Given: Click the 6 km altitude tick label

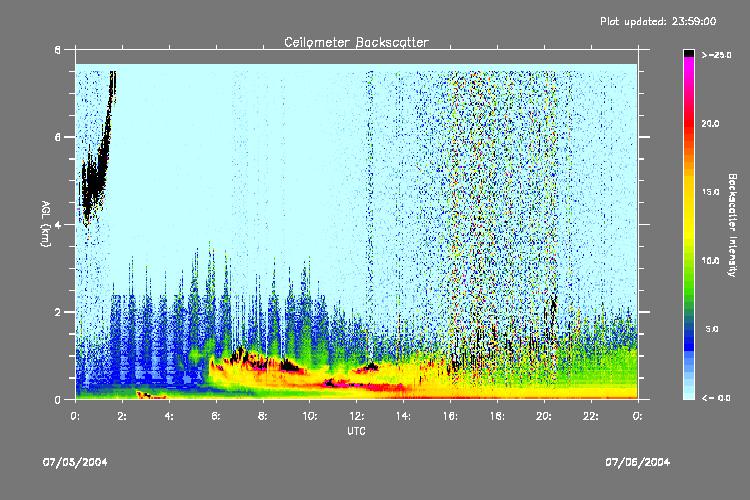Looking at the screenshot, I should click(x=58, y=137).
